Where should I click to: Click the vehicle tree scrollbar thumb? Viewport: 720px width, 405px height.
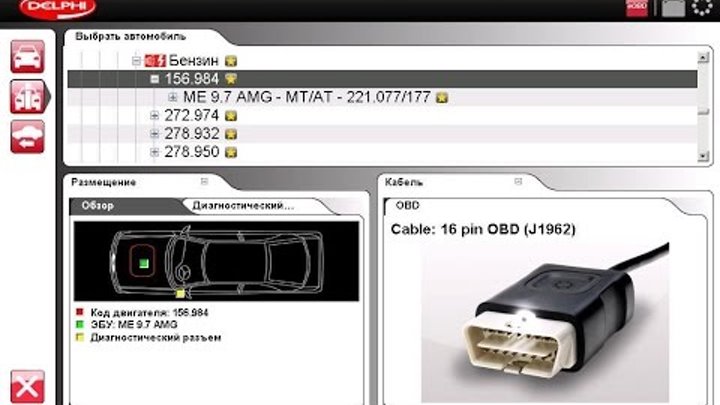coord(703,112)
